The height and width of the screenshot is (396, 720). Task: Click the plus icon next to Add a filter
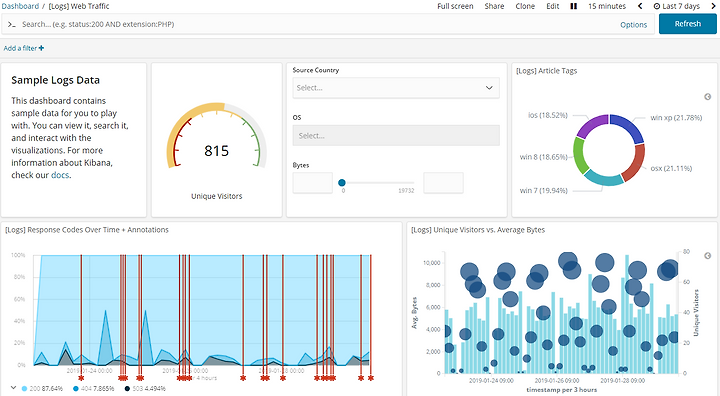41,48
